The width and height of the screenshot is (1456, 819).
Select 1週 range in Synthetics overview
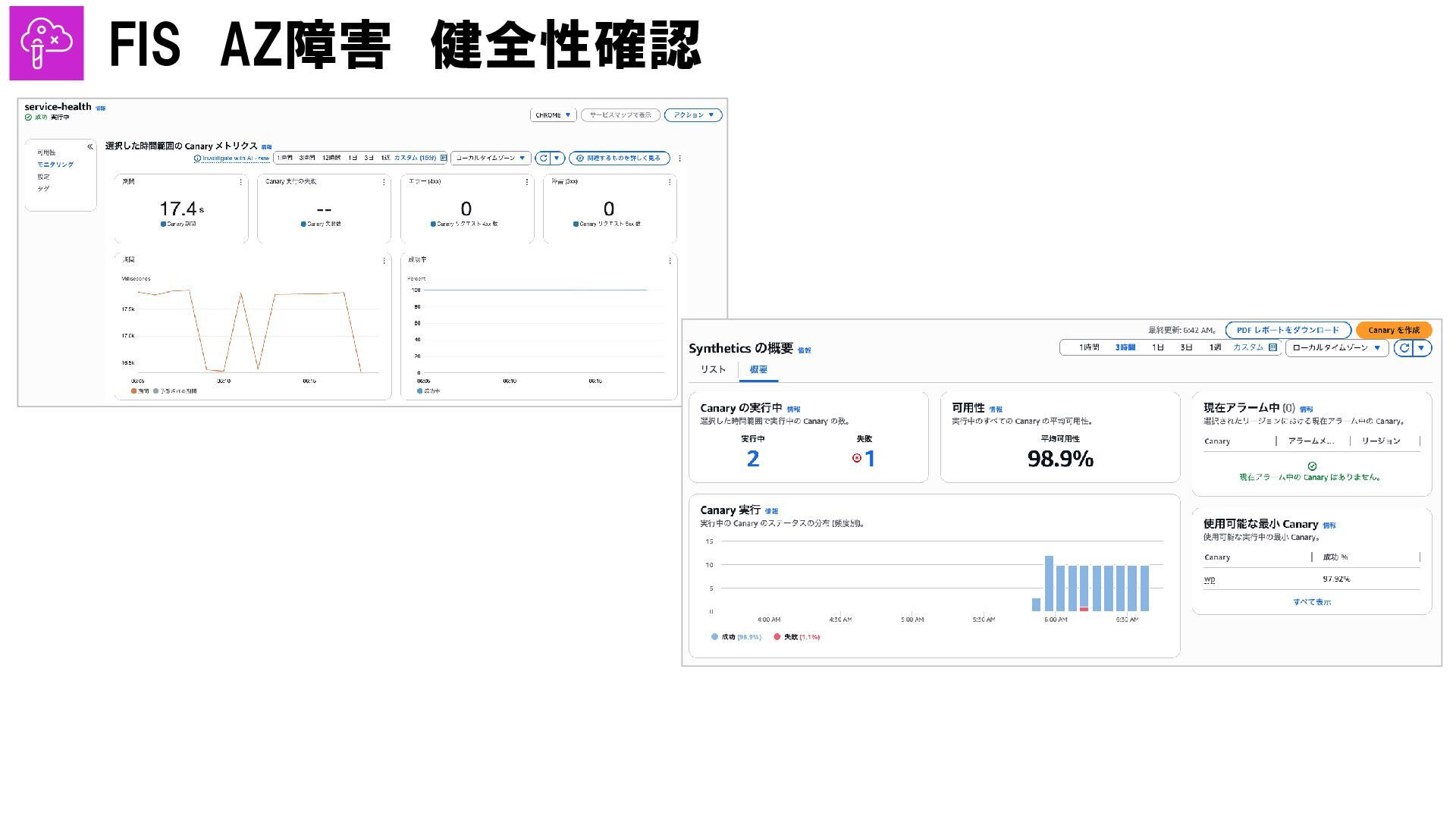1216,347
